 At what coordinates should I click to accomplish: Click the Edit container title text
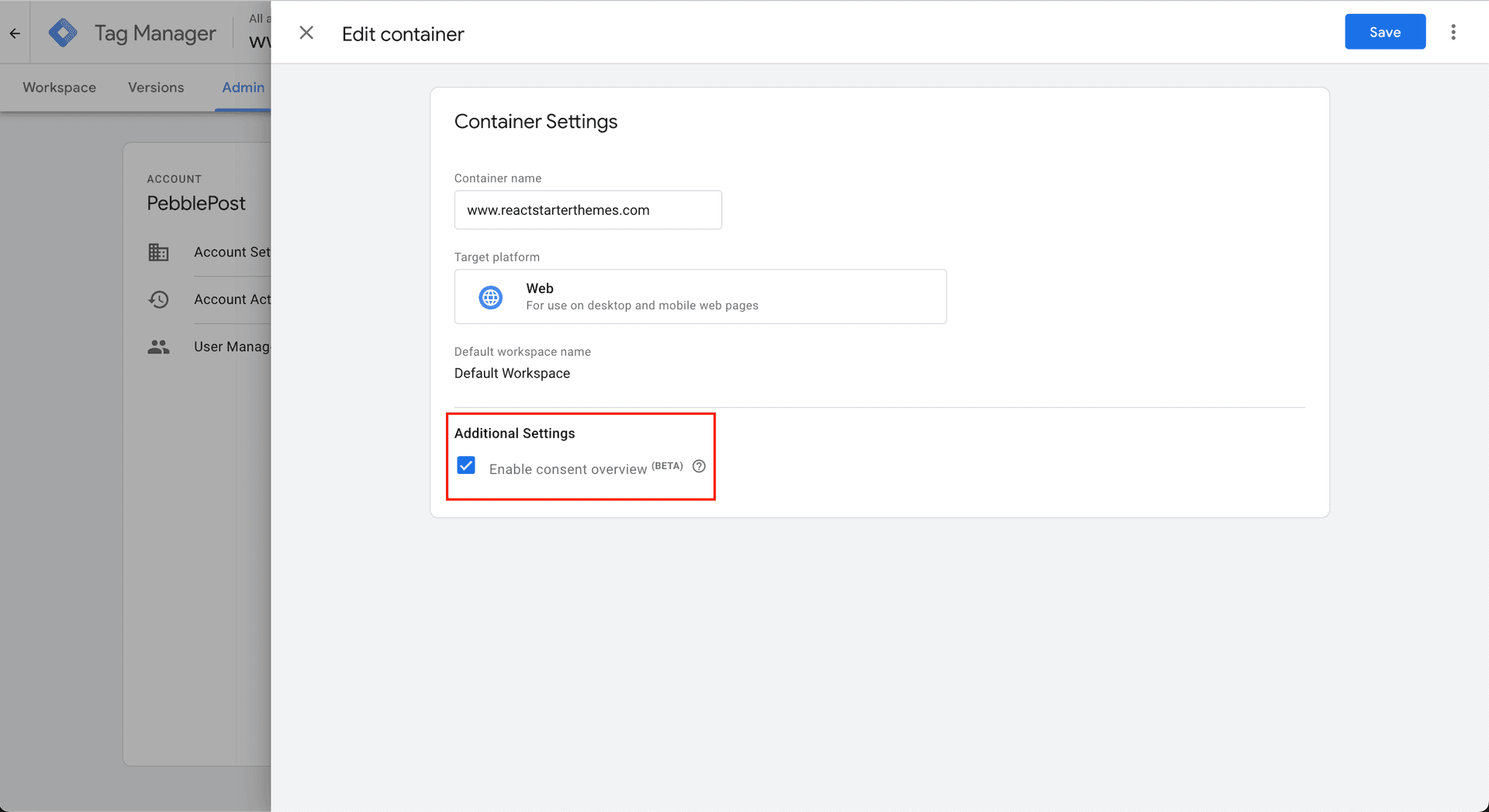pos(402,33)
